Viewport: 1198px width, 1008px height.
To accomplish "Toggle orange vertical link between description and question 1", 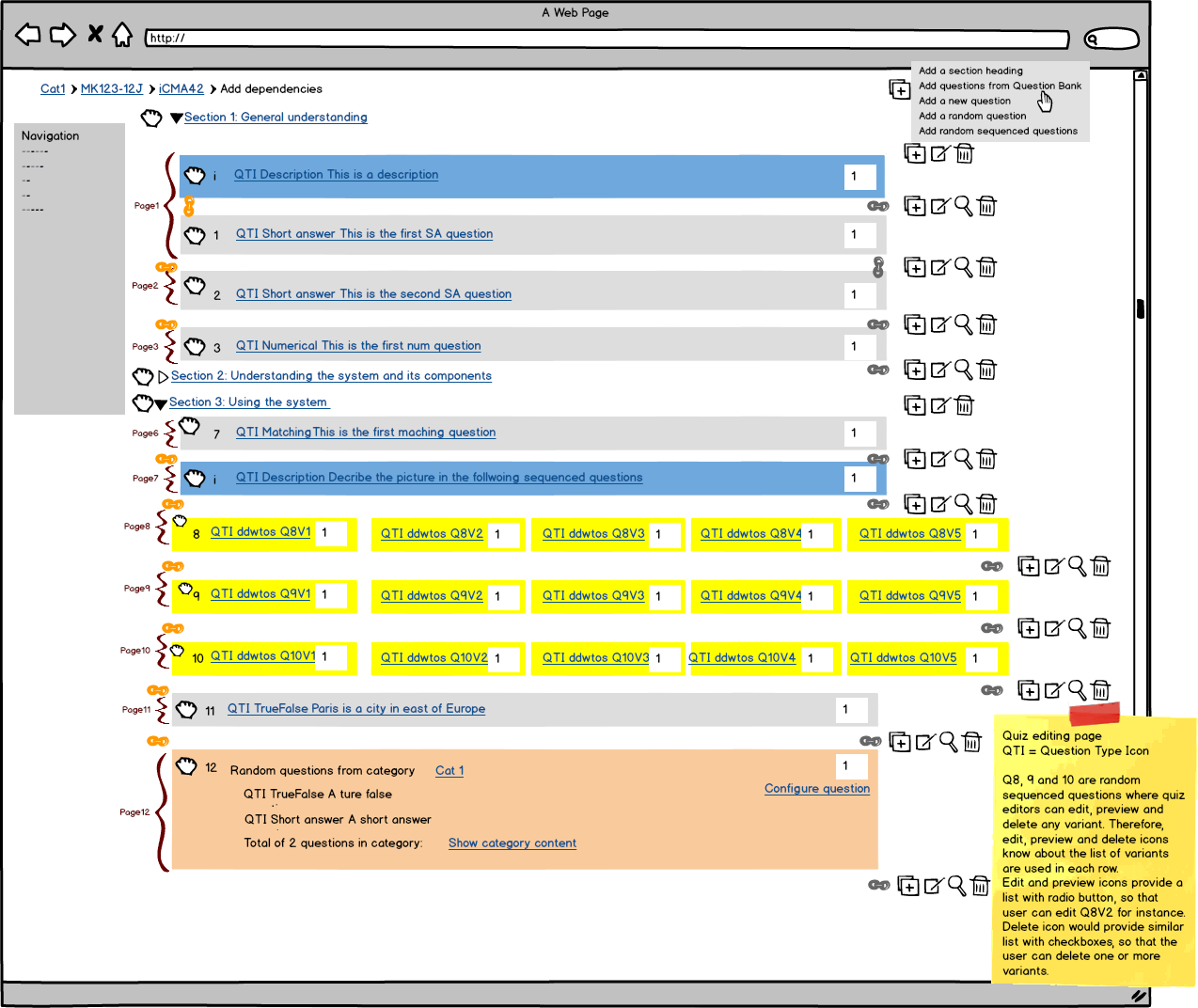I will tap(189, 205).
